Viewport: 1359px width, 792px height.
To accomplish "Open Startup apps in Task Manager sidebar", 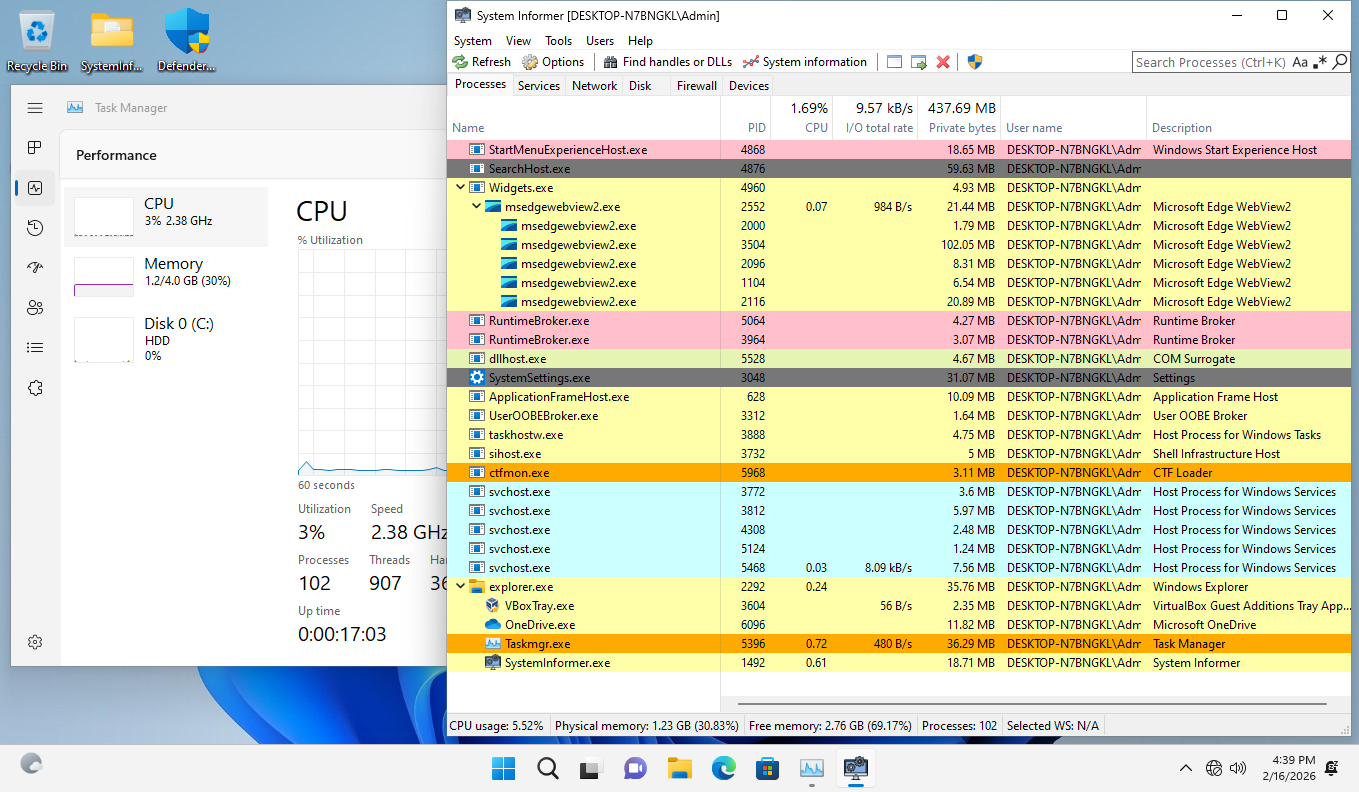I will (x=35, y=268).
